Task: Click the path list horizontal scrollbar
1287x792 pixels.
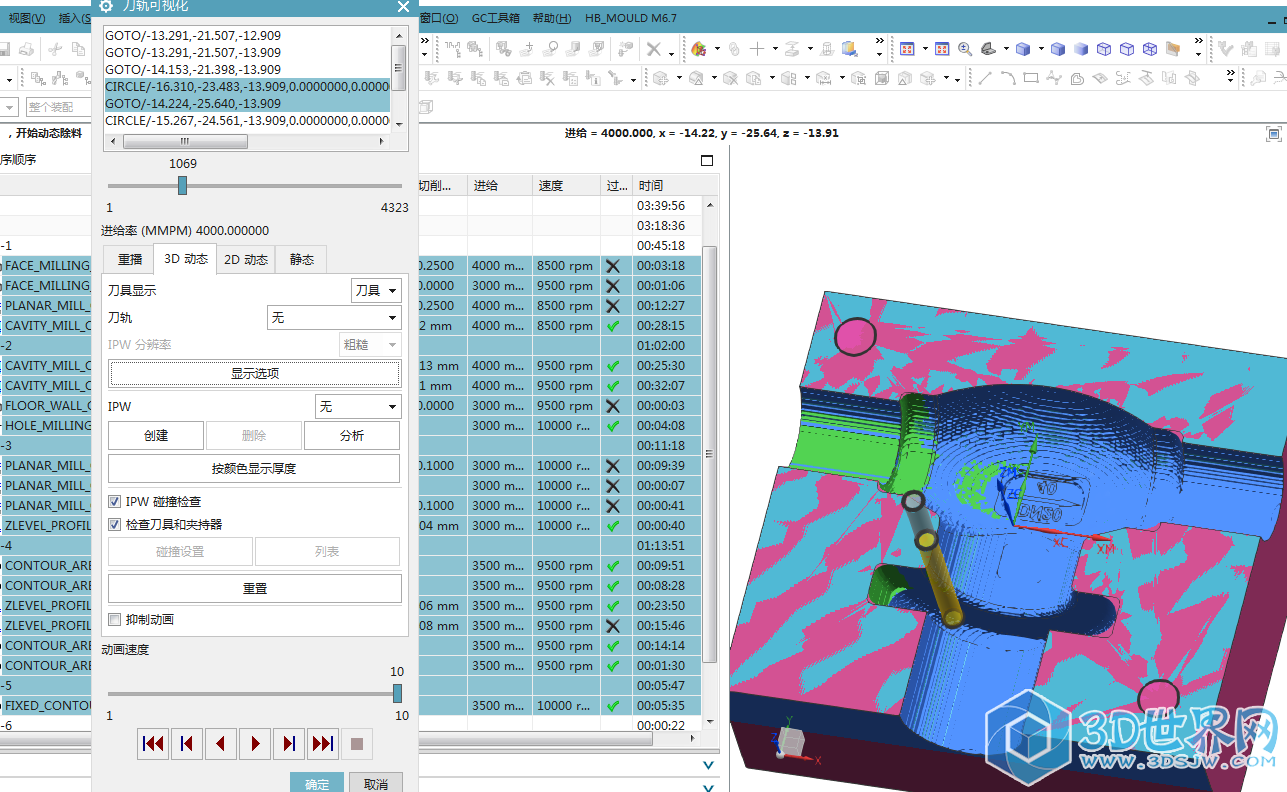Action: pyautogui.click(x=185, y=142)
